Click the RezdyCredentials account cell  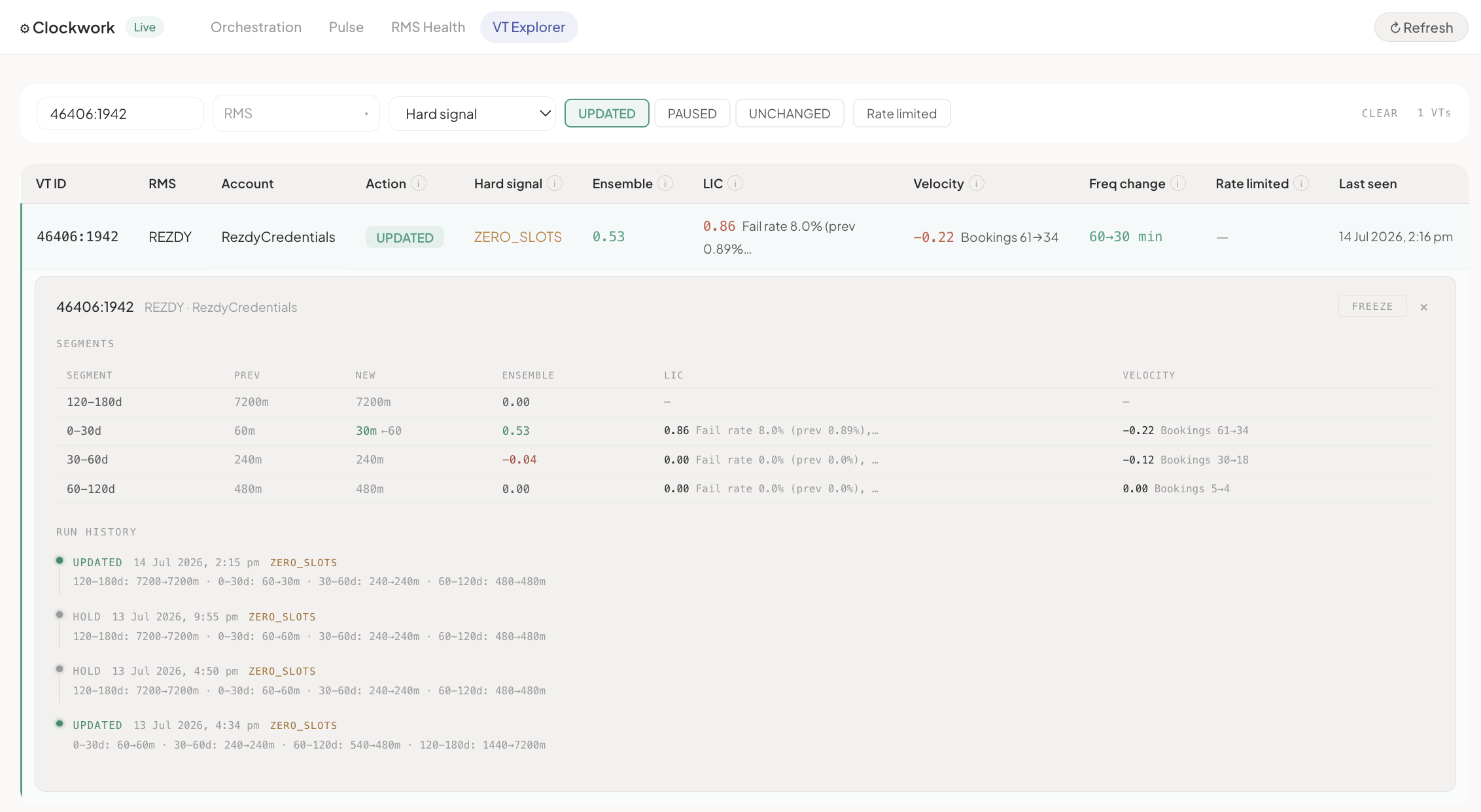coord(278,237)
